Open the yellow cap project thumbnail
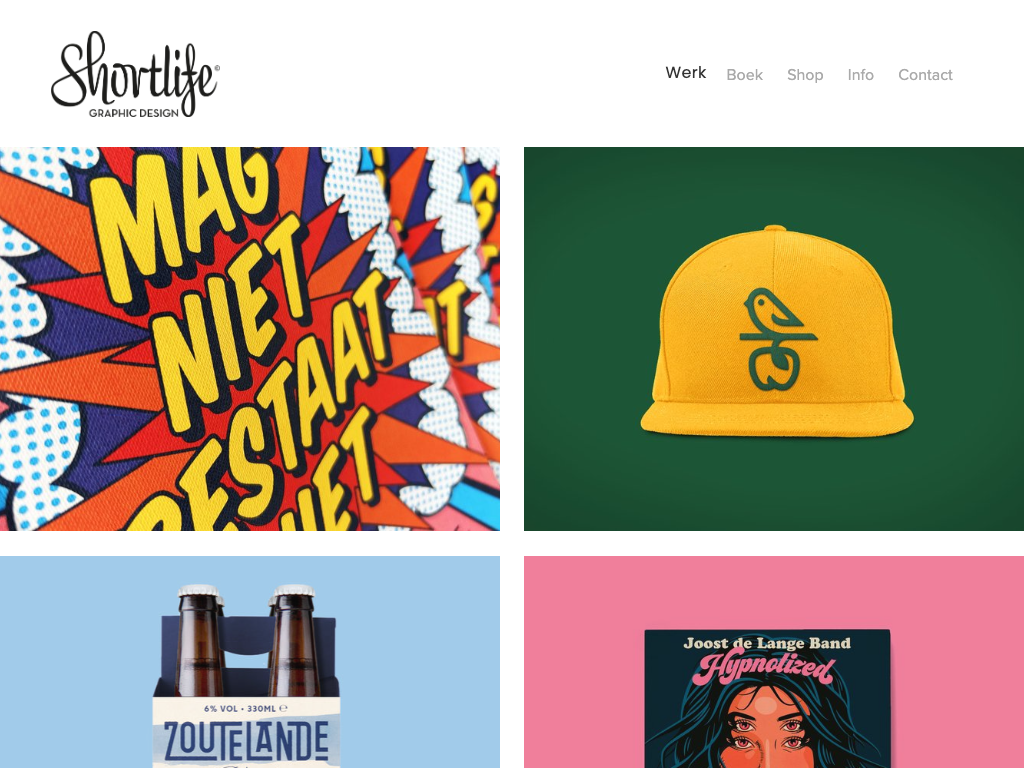 tap(774, 338)
